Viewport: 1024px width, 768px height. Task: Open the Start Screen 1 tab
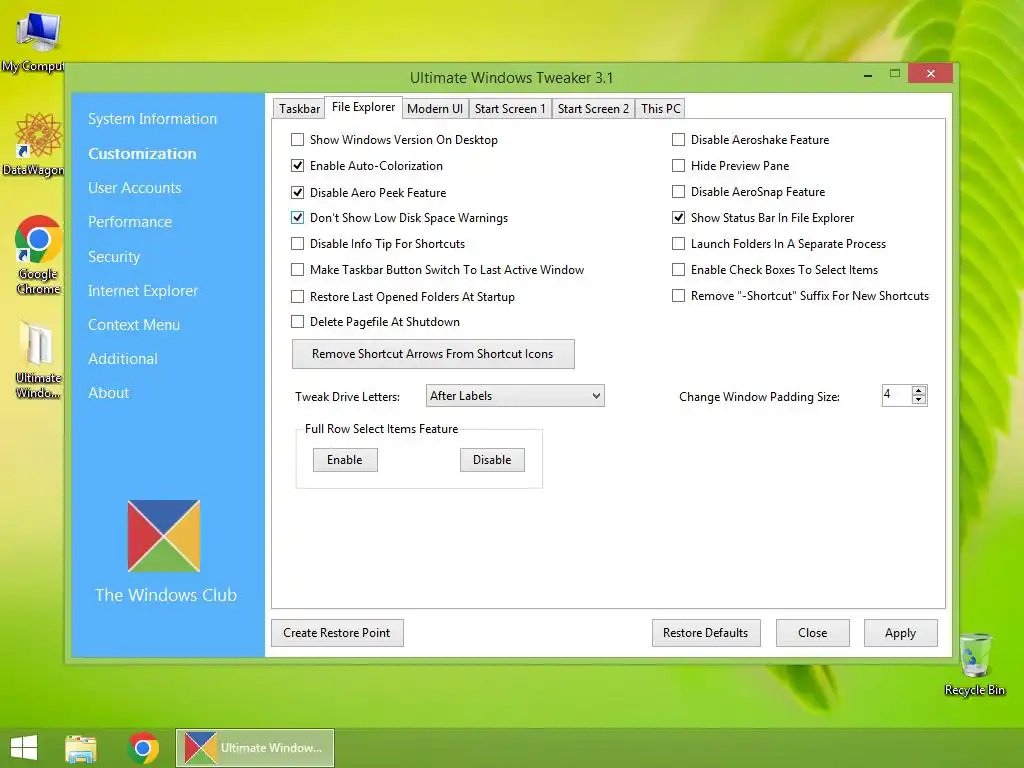coord(509,108)
